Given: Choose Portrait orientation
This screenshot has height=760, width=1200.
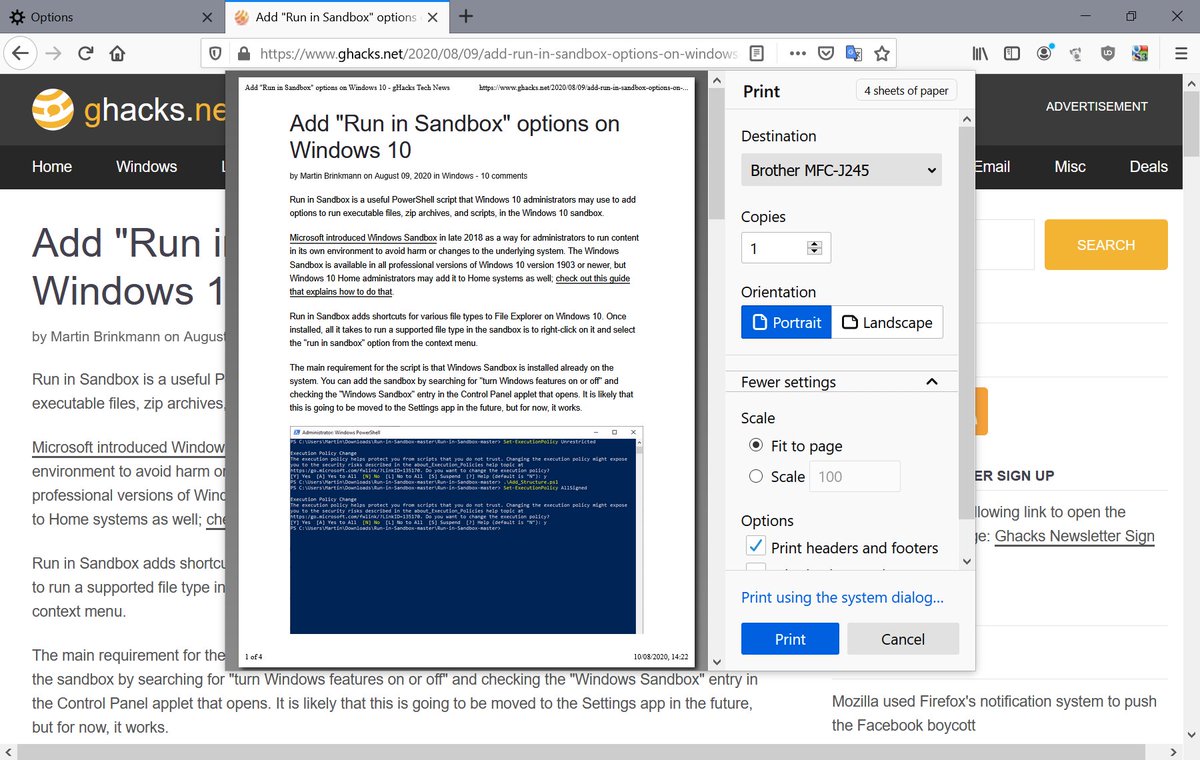Looking at the screenshot, I should tap(786, 322).
